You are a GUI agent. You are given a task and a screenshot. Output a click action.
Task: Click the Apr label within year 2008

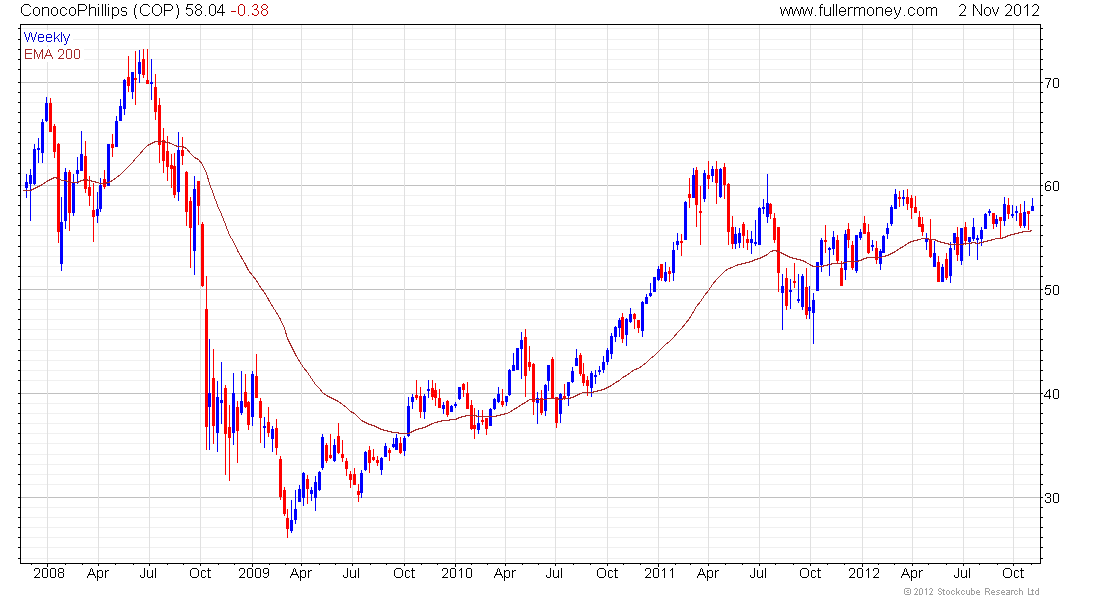98,573
